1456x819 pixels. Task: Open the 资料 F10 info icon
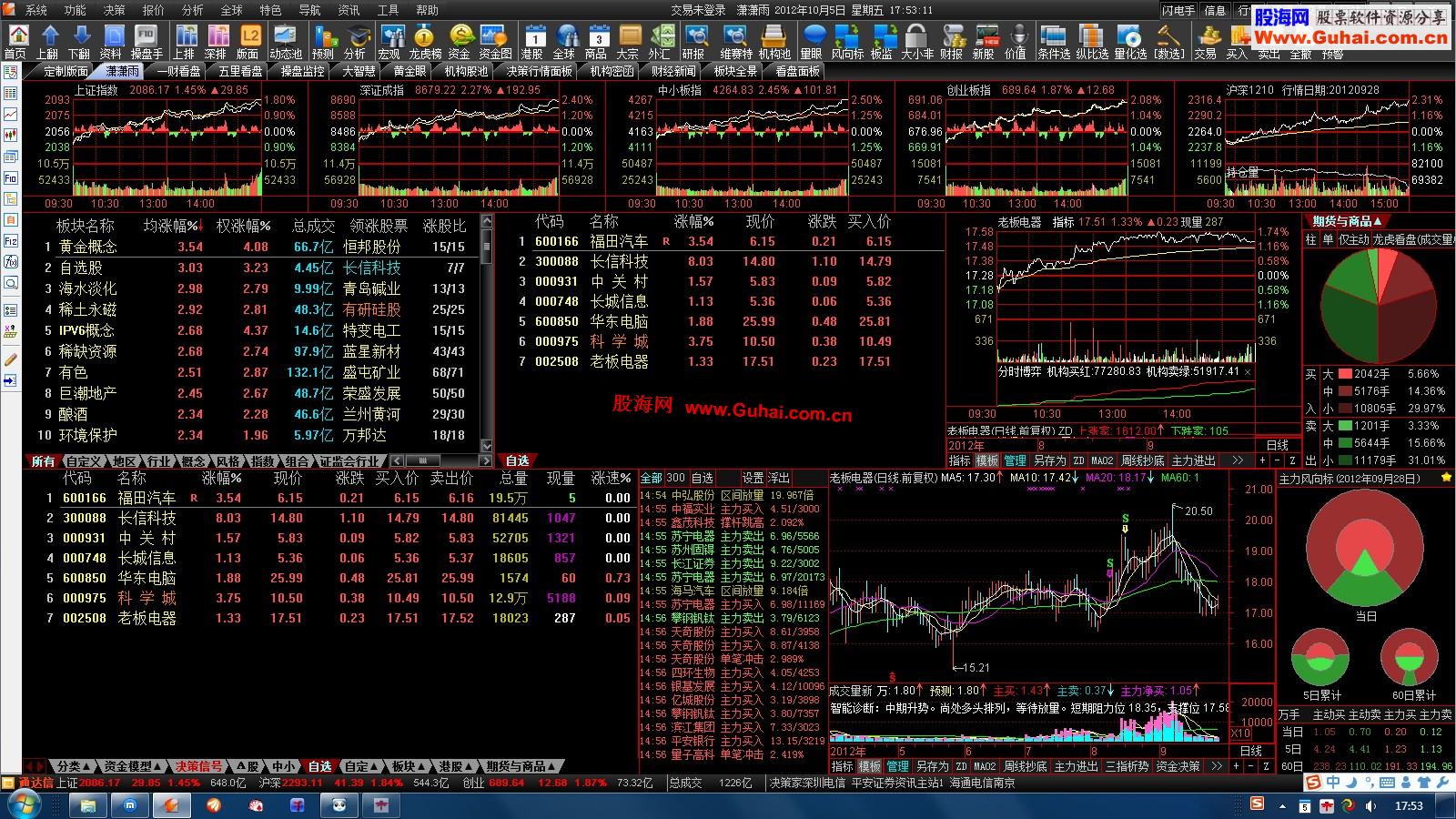111,42
